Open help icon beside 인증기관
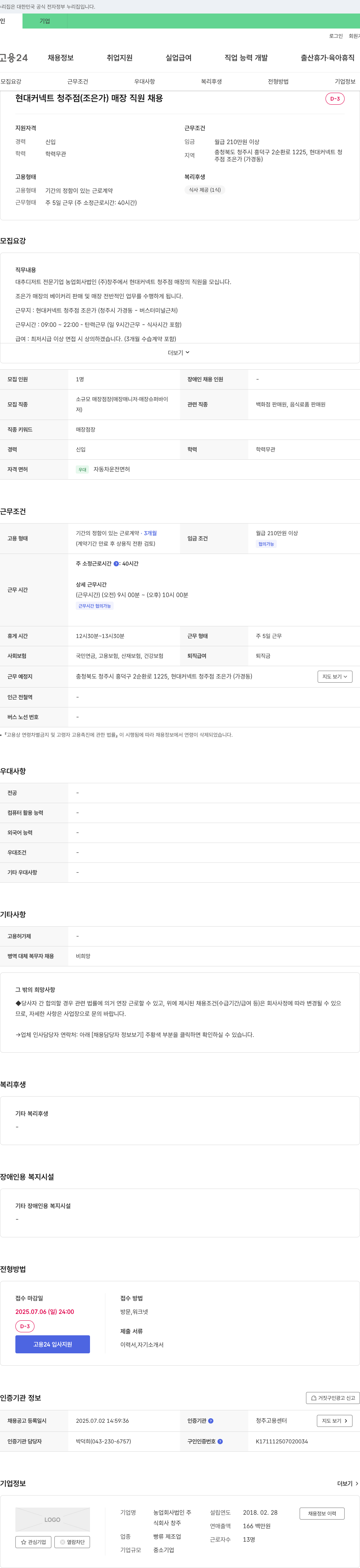 pos(211,1421)
